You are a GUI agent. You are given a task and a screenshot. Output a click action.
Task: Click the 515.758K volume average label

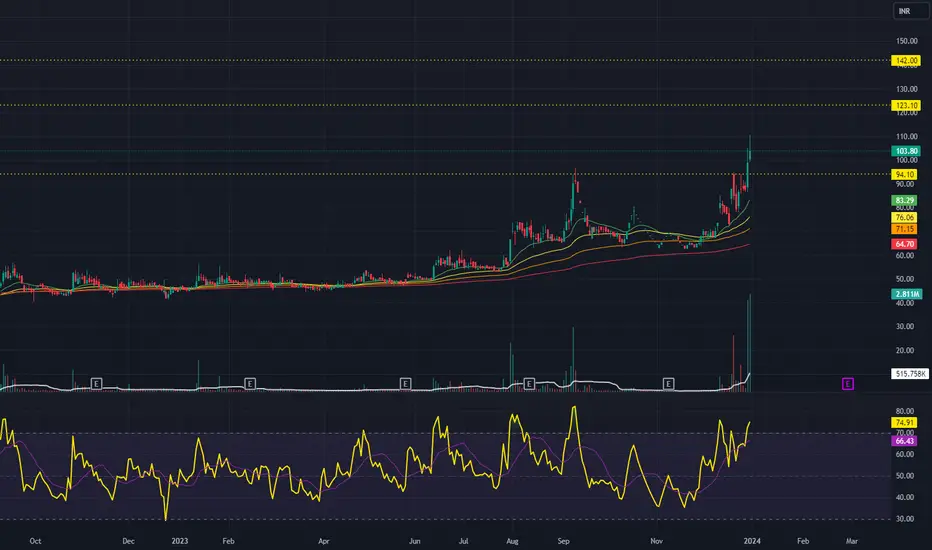(910, 374)
